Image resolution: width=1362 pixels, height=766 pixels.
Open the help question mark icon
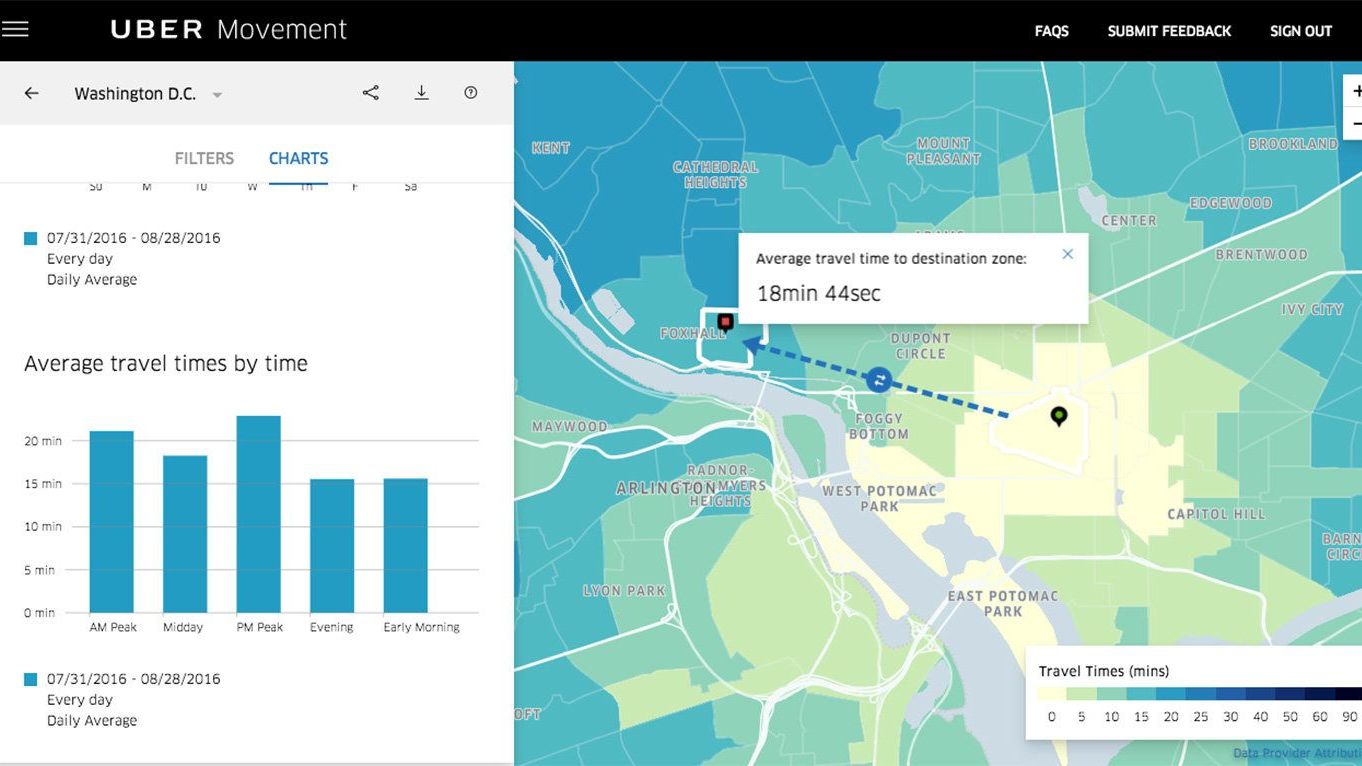tap(471, 93)
